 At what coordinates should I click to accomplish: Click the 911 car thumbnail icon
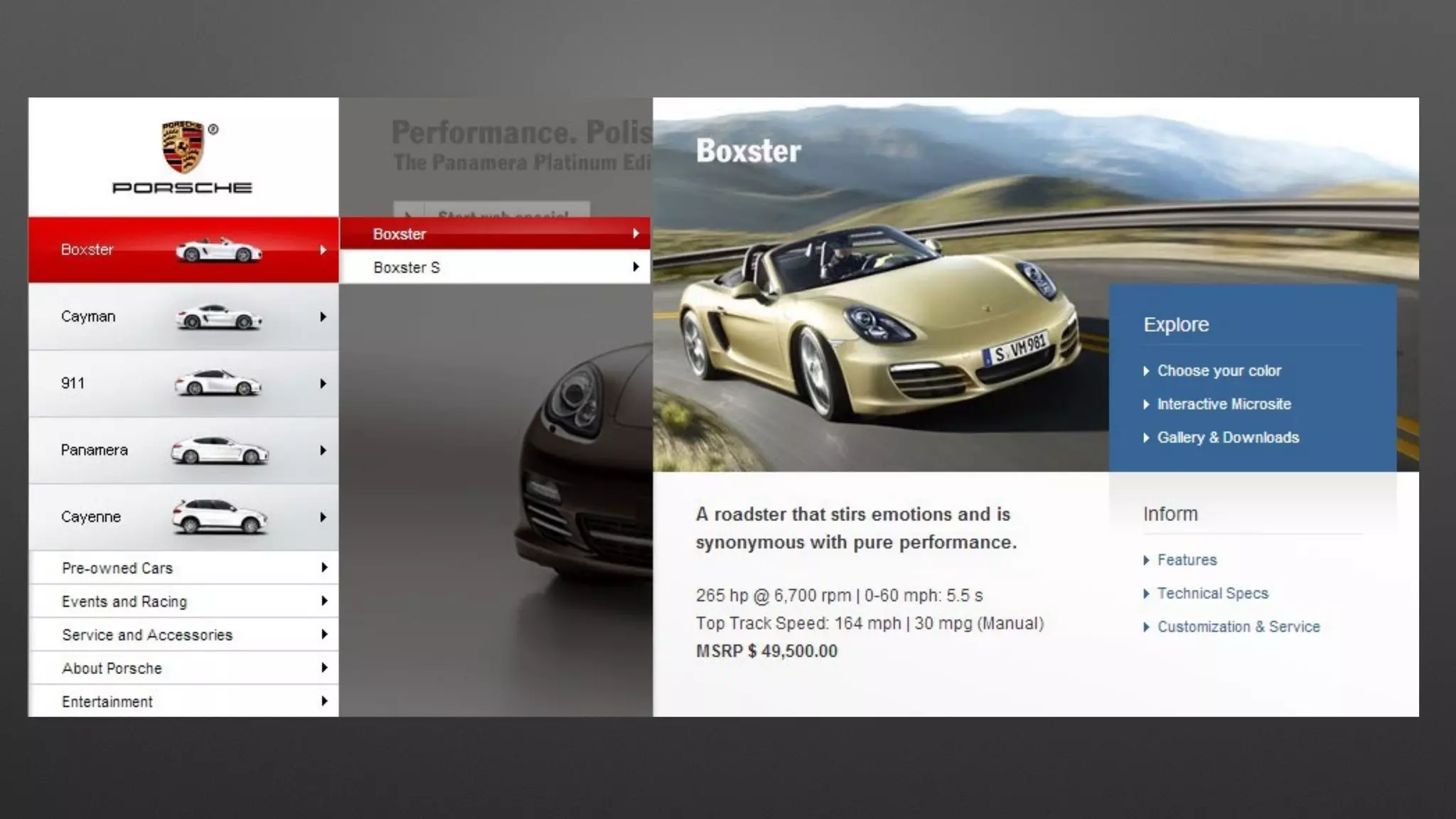point(218,383)
